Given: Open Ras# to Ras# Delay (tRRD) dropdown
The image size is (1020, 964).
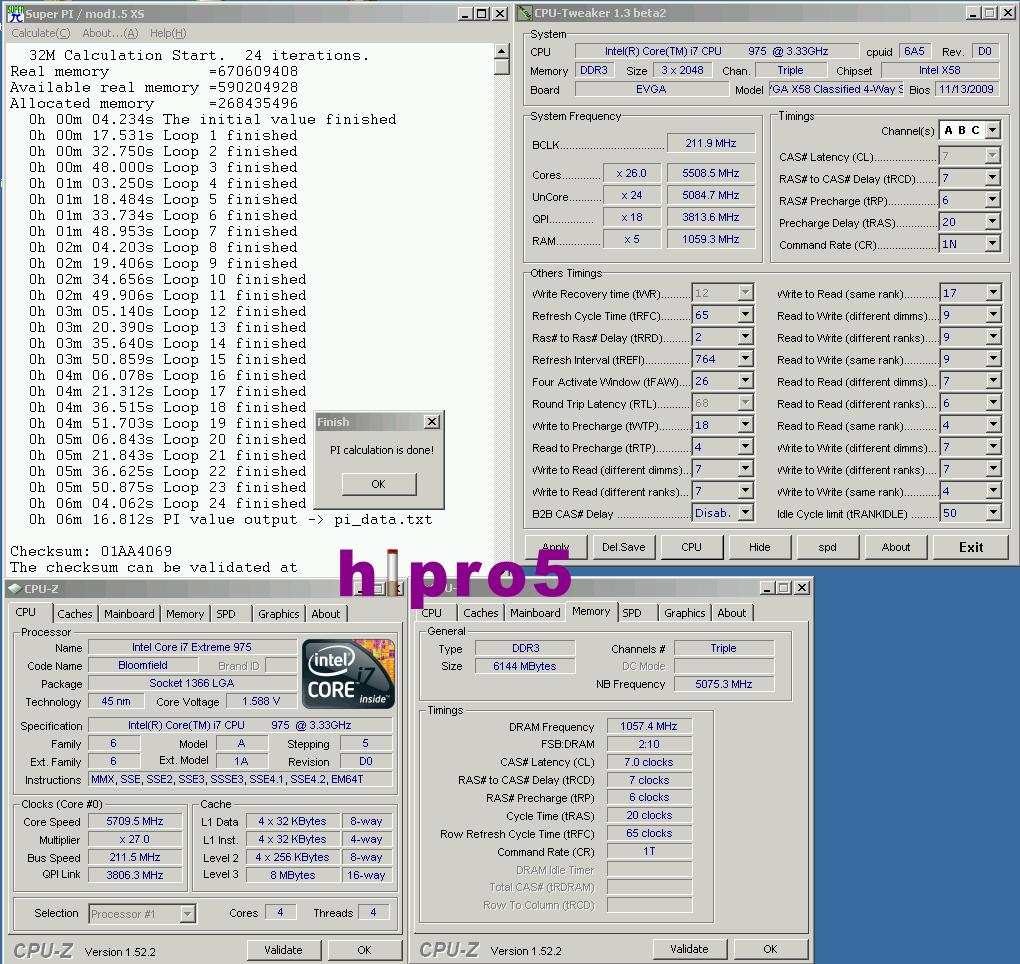Looking at the screenshot, I should [746, 337].
